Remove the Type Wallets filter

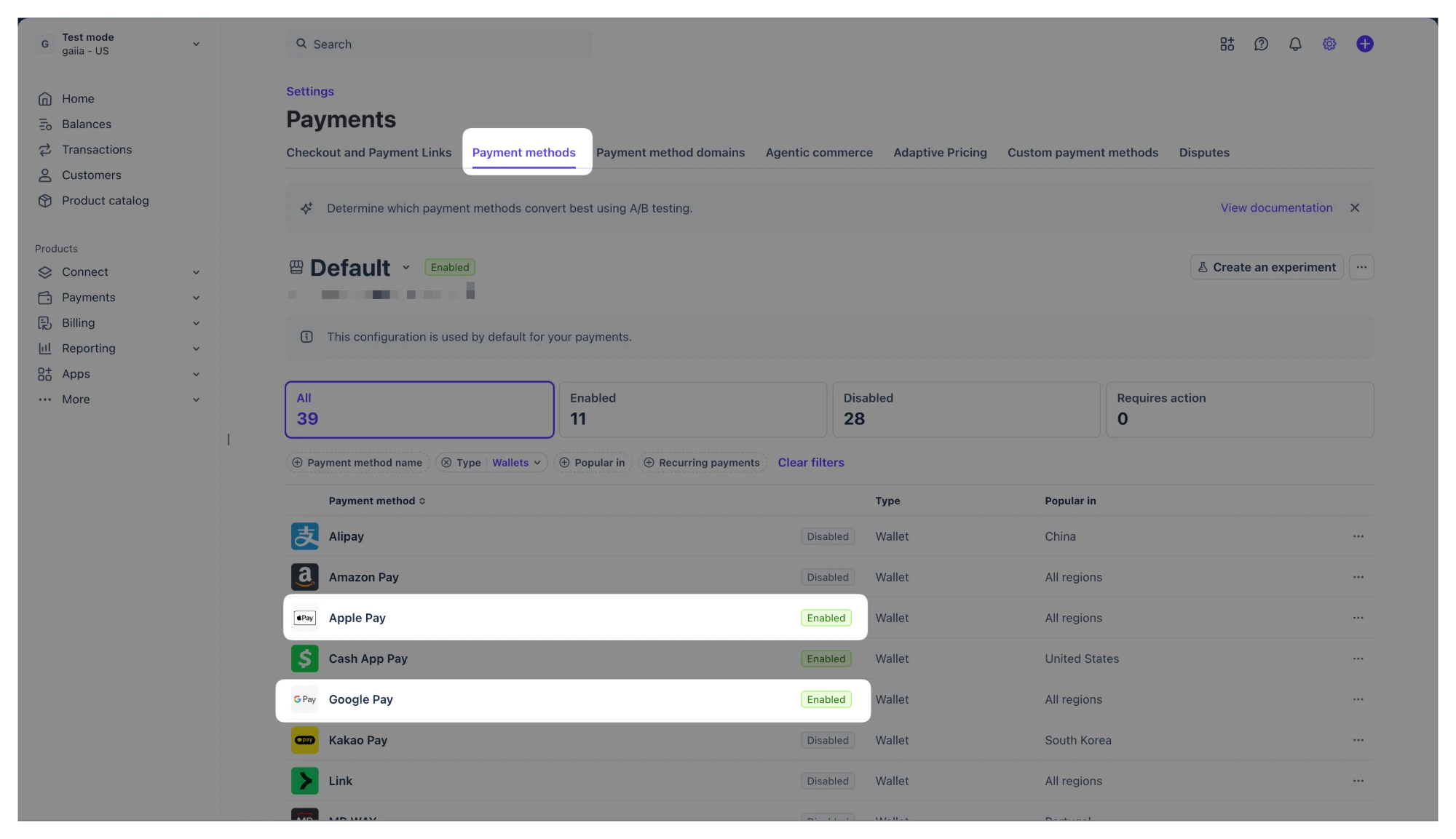446,463
